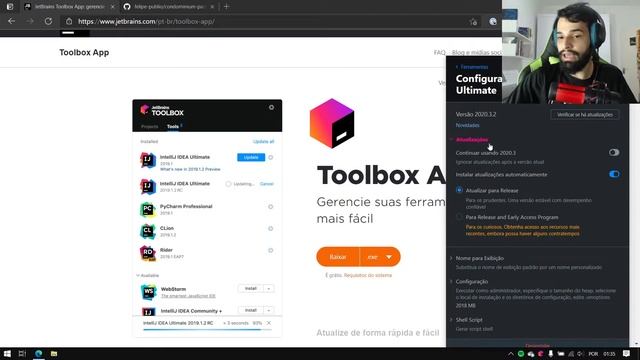This screenshot has height=360, width=640.
Task: Open the FAQ link in page header
Action: (439, 52)
